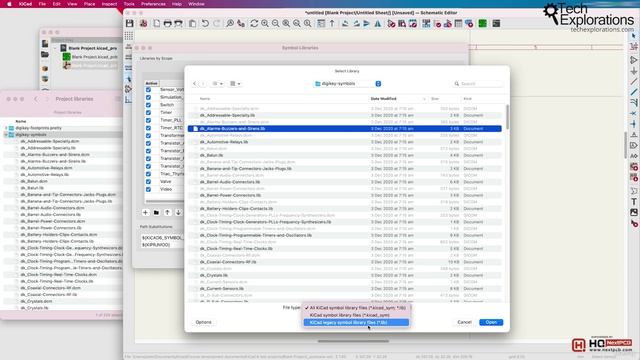Click the Zoom In icon in toolbar
This screenshot has height=360, width=640.
(265, 24)
